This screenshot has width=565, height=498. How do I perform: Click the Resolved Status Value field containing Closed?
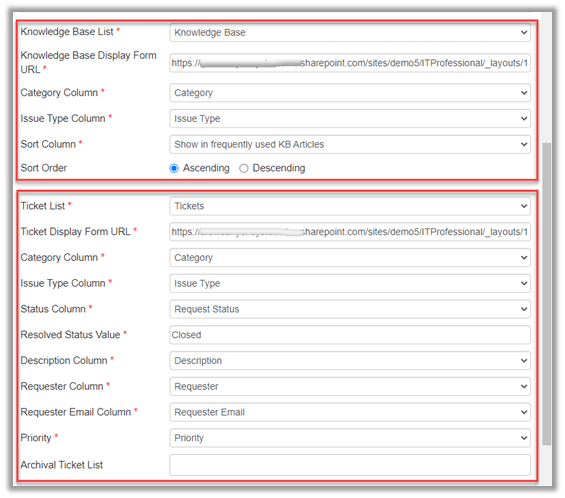point(350,335)
